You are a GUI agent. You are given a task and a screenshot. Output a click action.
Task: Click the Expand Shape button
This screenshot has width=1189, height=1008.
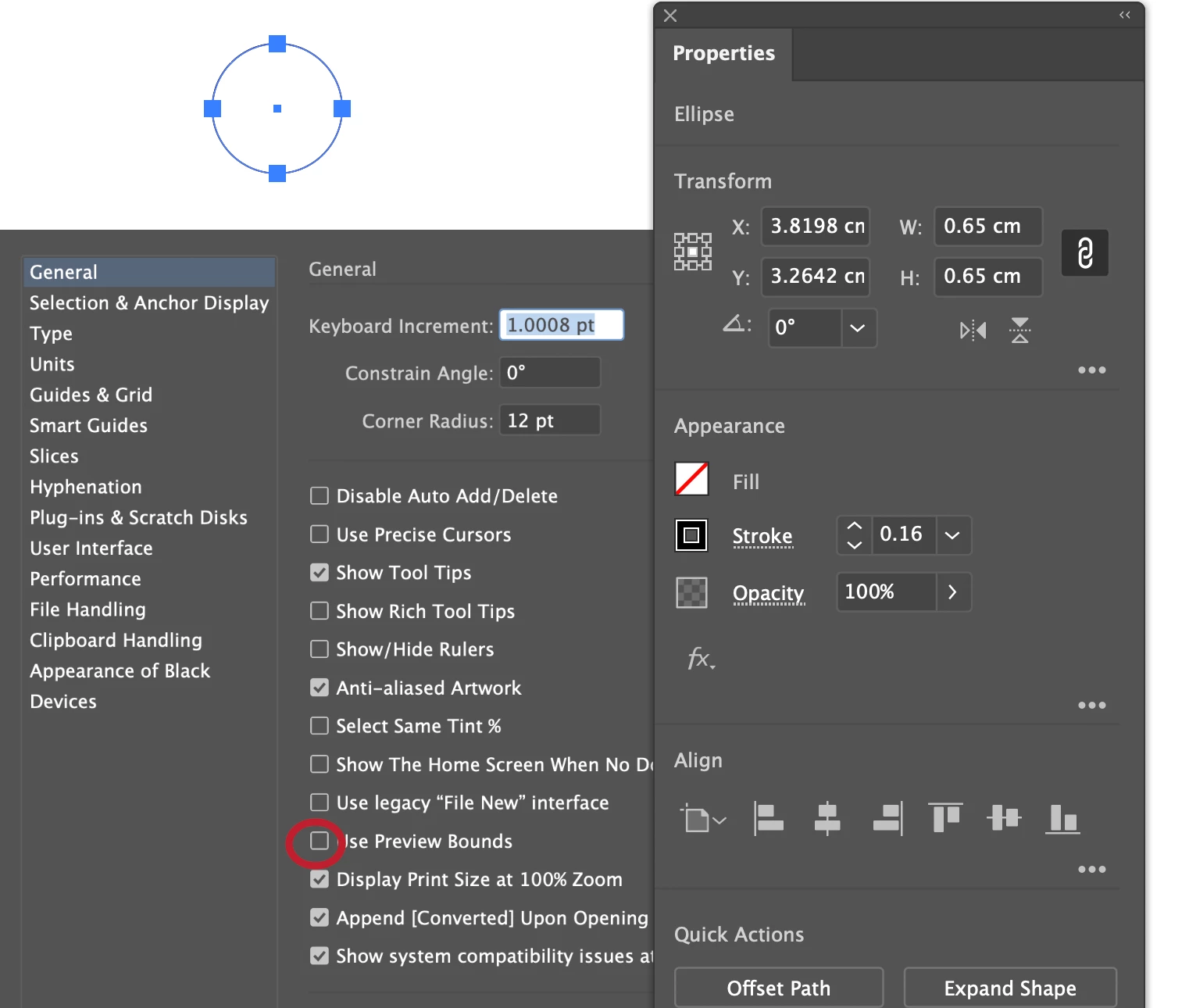tap(1010, 988)
